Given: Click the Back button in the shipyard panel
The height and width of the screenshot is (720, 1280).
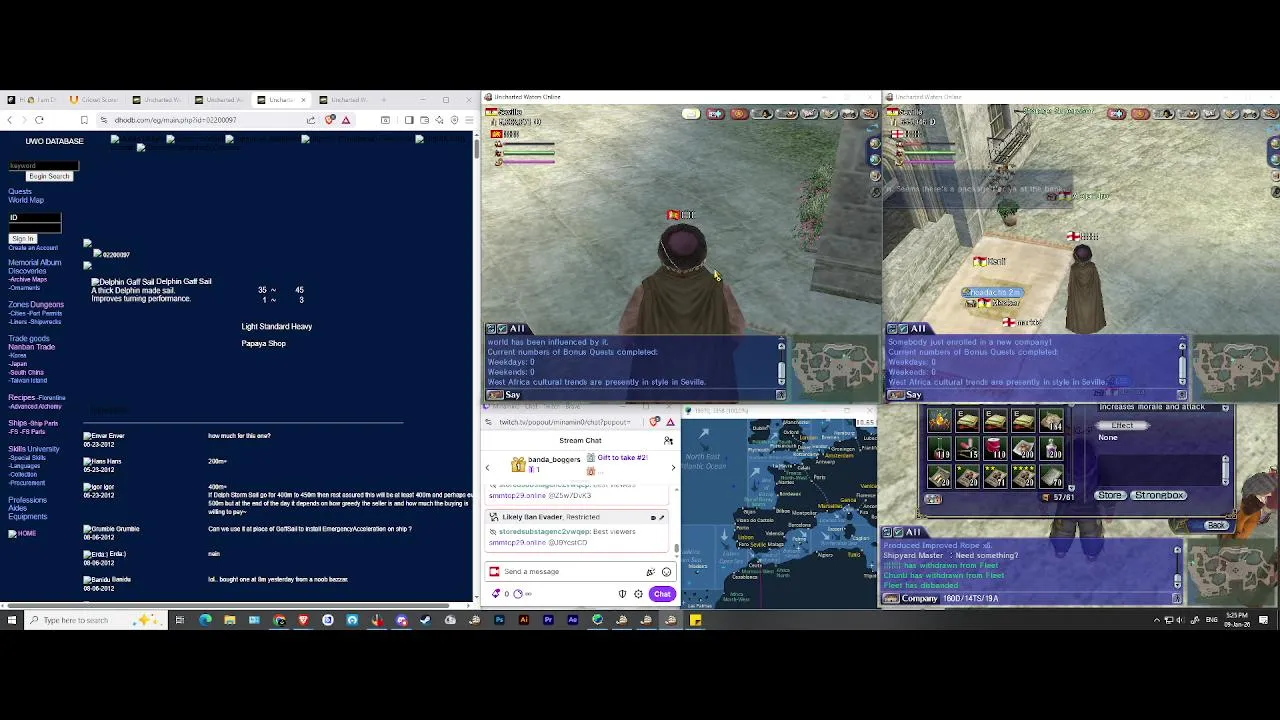Looking at the screenshot, I should [x=1216, y=526].
